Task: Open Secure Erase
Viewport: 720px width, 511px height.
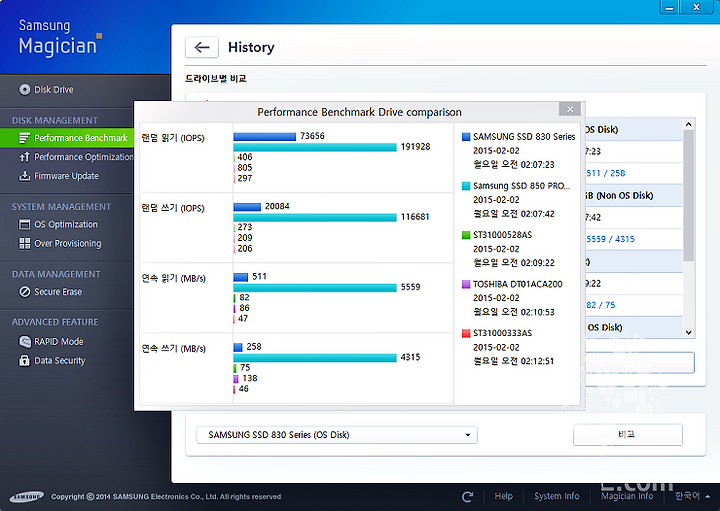Action: [x=58, y=292]
